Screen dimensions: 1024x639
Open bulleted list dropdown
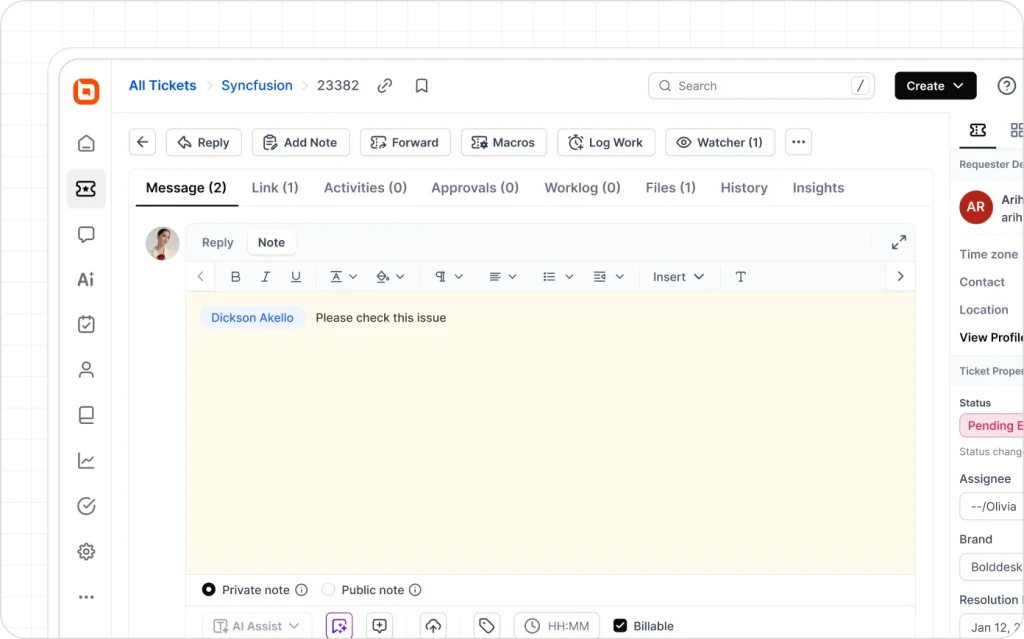pyautogui.click(x=558, y=277)
